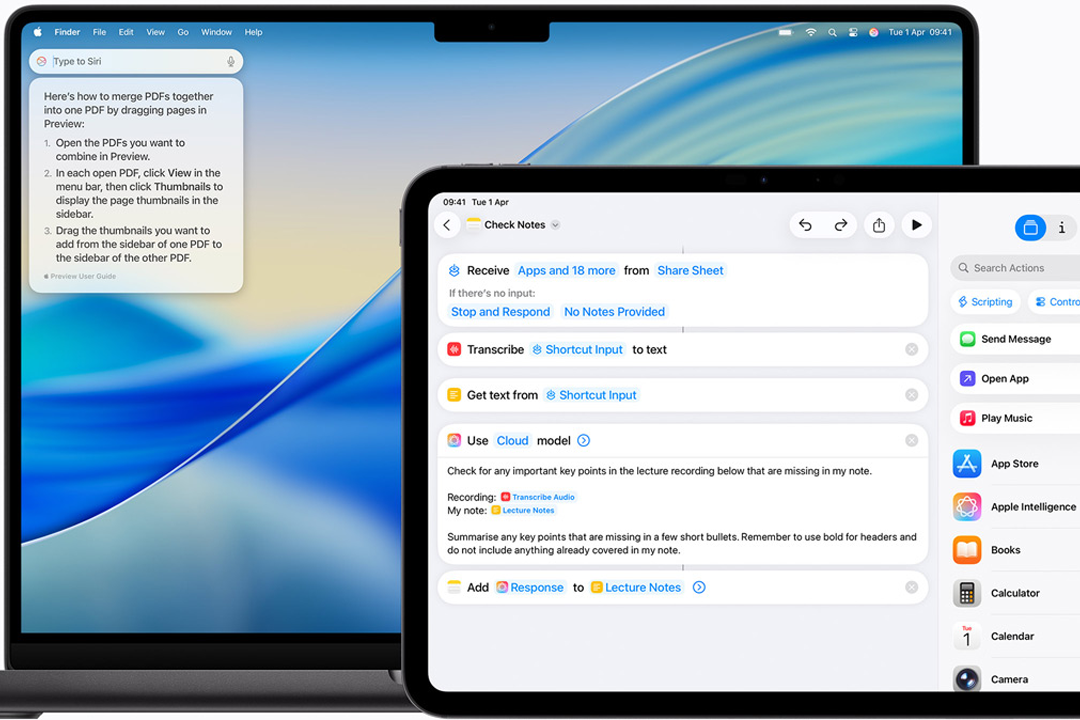Go back using the left chevron button
This screenshot has height=720, width=1080.
(x=447, y=225)
